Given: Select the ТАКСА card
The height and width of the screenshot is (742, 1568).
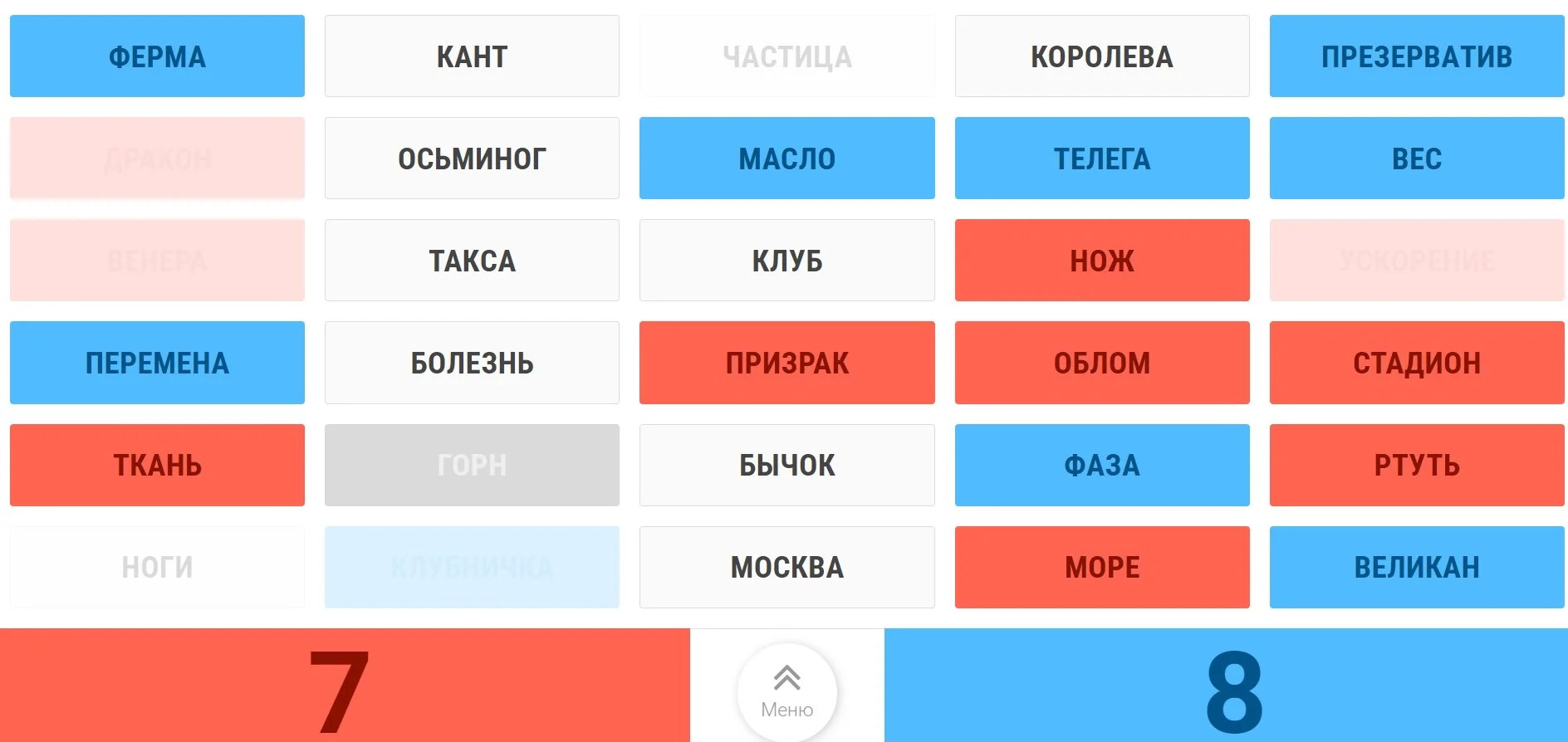Looking at the screenshot, I should click(472, 261).
